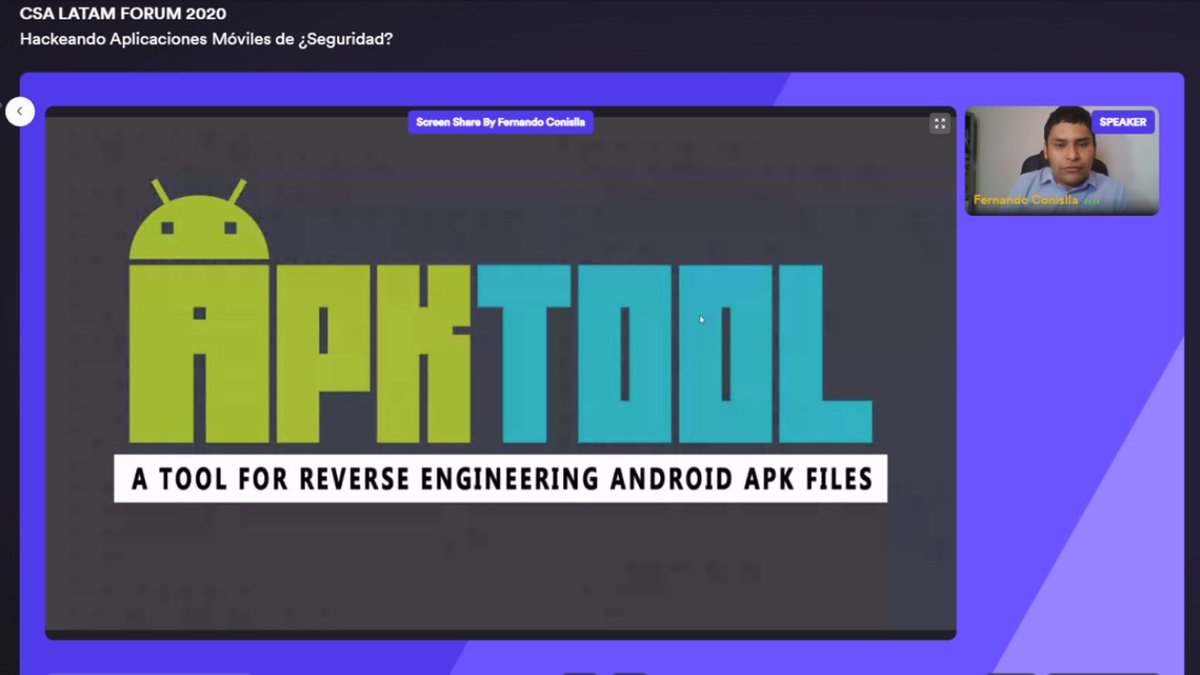Click the back arrow button
The image size is (1200, 675).
pos(20,111)
